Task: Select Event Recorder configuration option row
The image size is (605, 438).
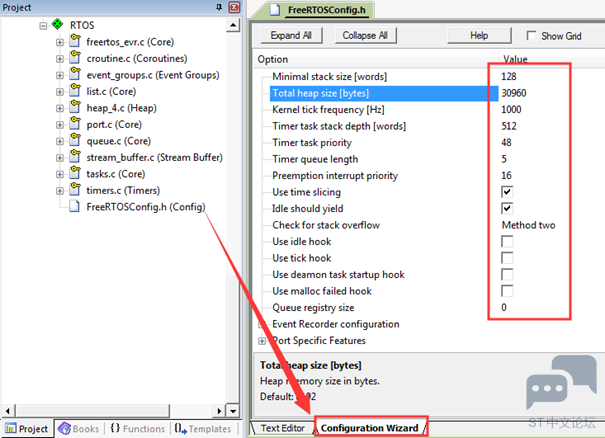Action: tap(335, 324)
